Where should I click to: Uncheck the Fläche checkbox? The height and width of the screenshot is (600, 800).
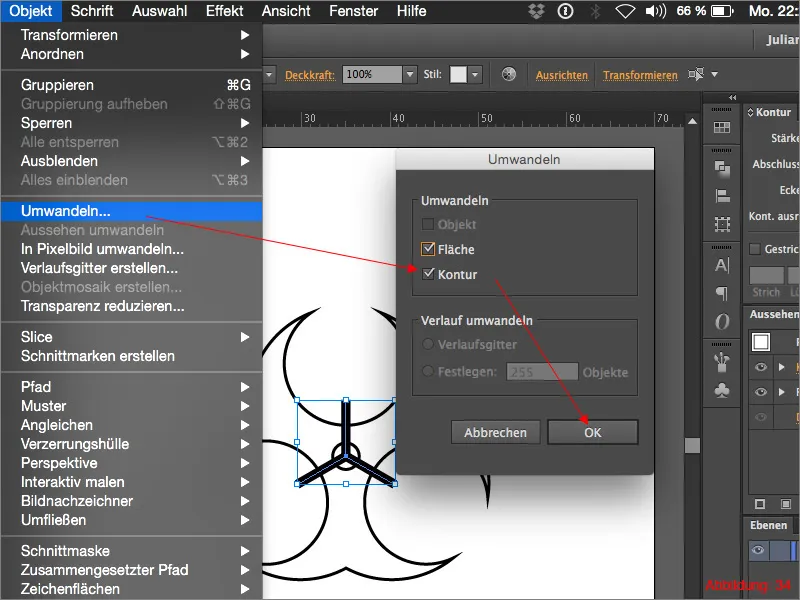click(428, 249)
